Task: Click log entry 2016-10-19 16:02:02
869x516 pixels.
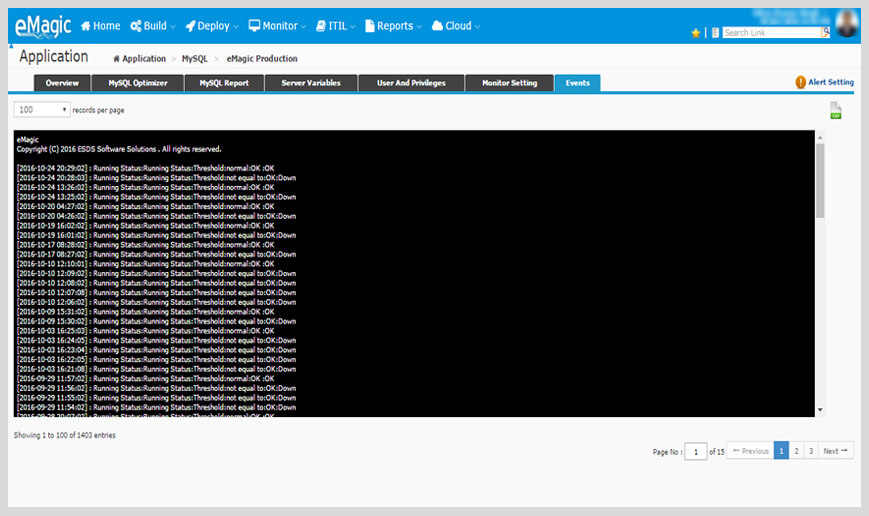Action: tap(145, 226)
